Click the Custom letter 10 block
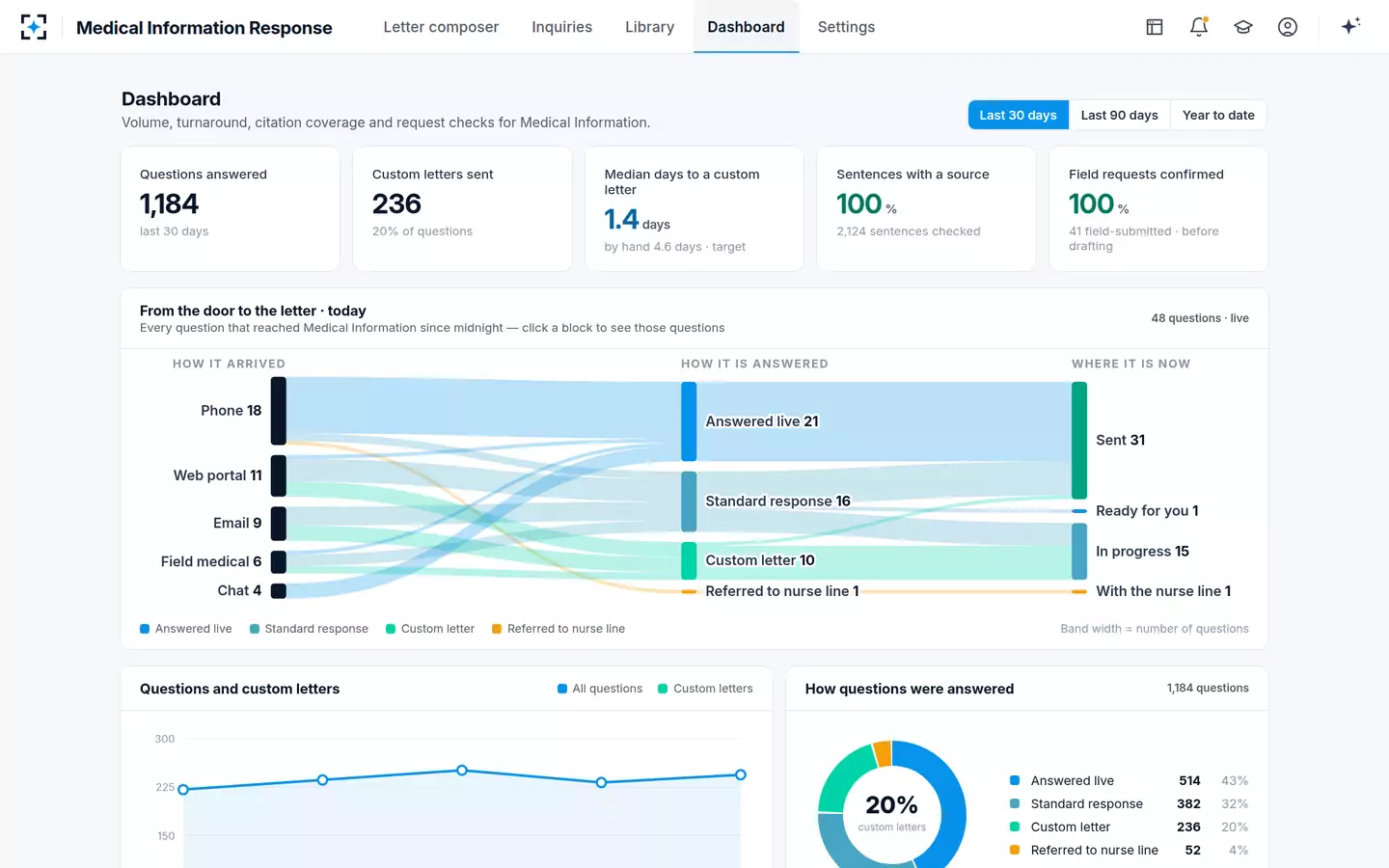Image resolution: width=1389 pixels, height=868 pixels. 689,560
